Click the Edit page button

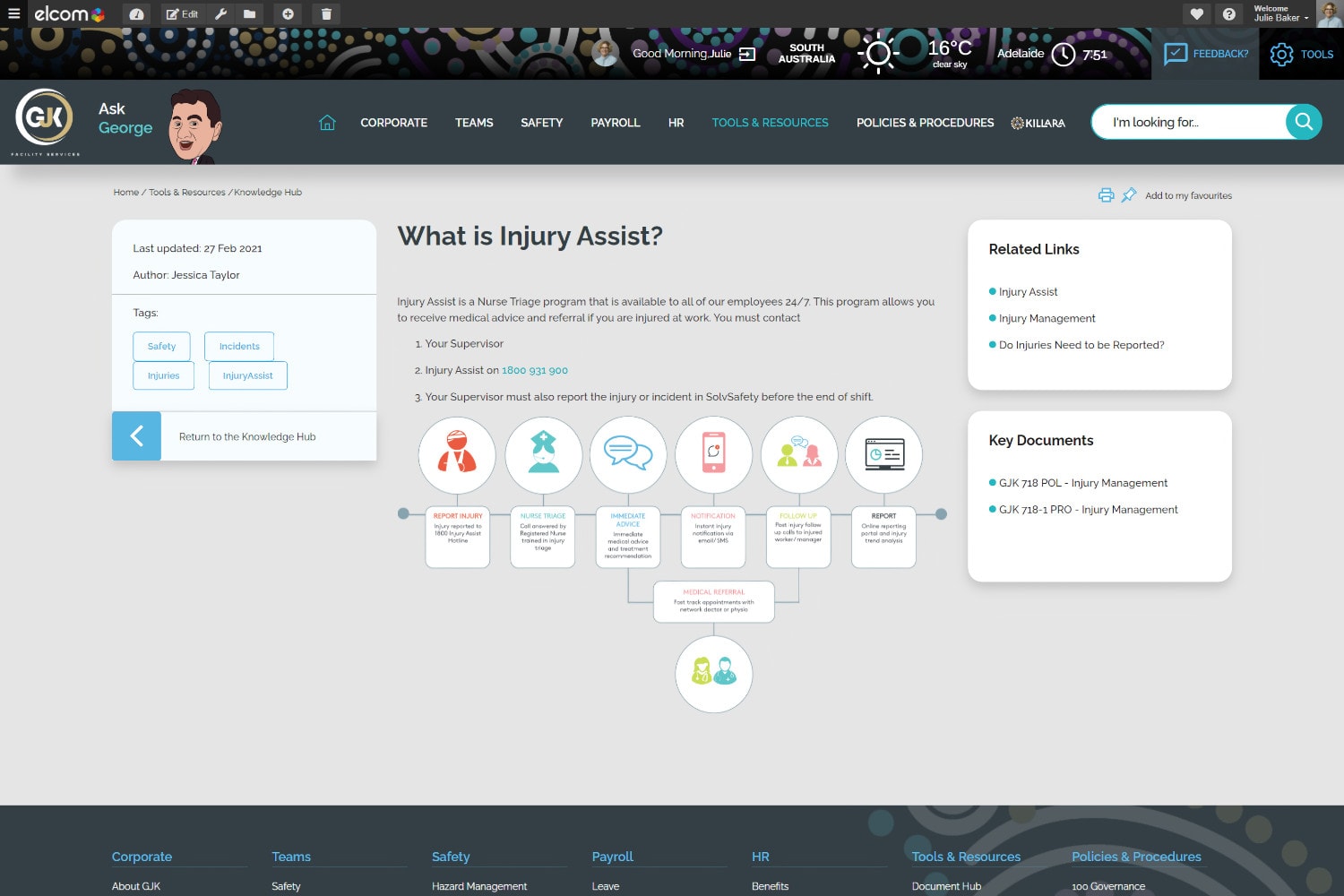[183, 14]
